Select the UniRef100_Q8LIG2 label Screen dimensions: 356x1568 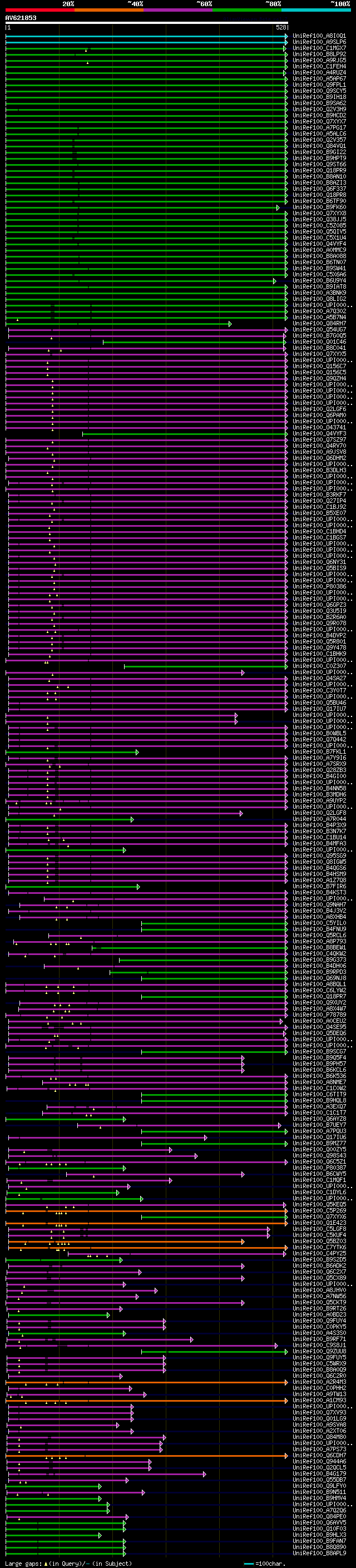pyautogui.click(x=319, y=299)
